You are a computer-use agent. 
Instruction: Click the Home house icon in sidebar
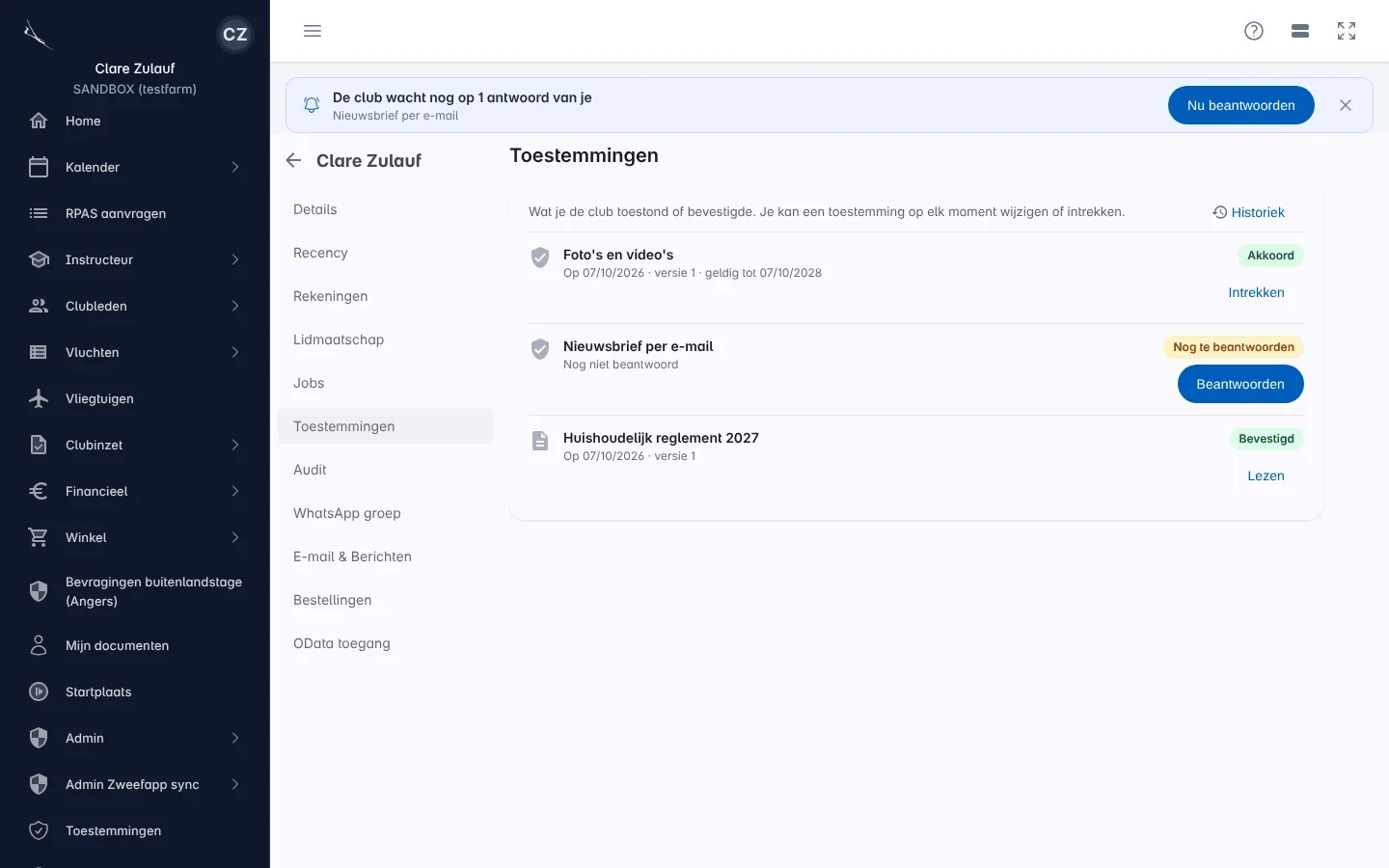coord(39,121)
